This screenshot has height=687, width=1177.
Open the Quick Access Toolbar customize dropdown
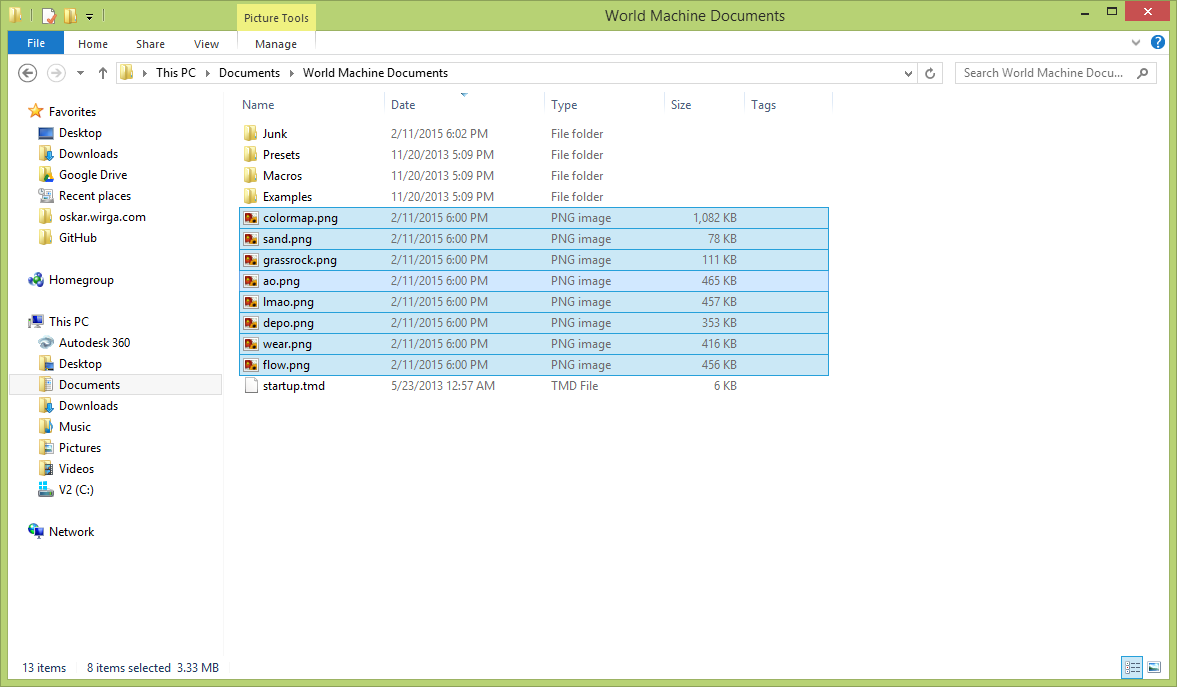pyautogui.click(x=89, y=16)
